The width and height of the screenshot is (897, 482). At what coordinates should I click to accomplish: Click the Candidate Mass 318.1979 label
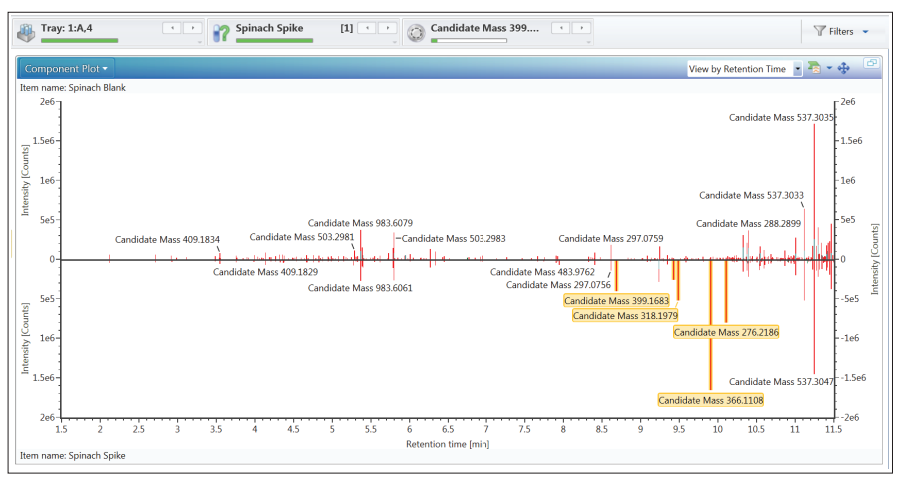625,316
